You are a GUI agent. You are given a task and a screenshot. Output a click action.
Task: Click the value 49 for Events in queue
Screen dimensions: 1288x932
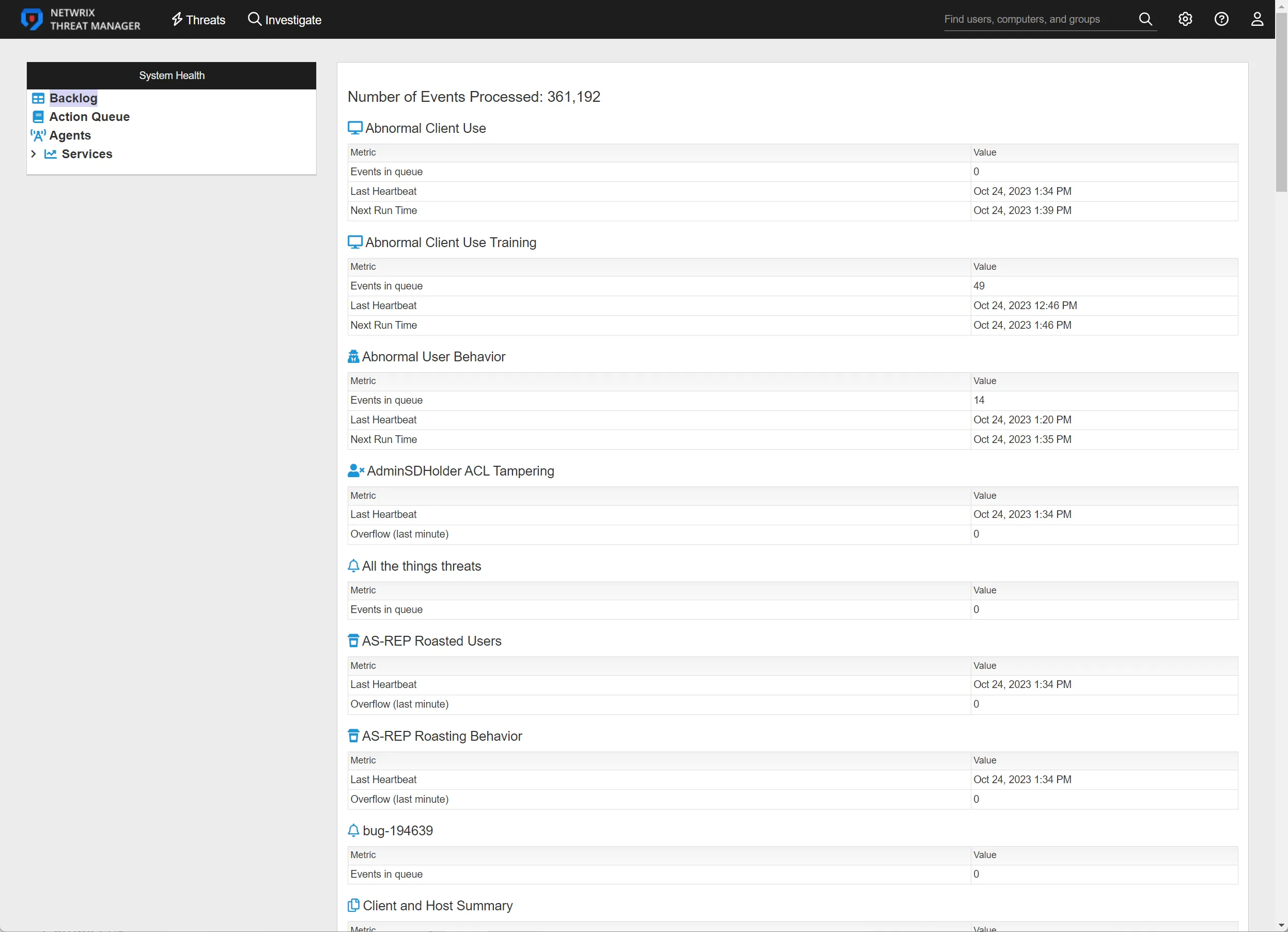(979, 286)
